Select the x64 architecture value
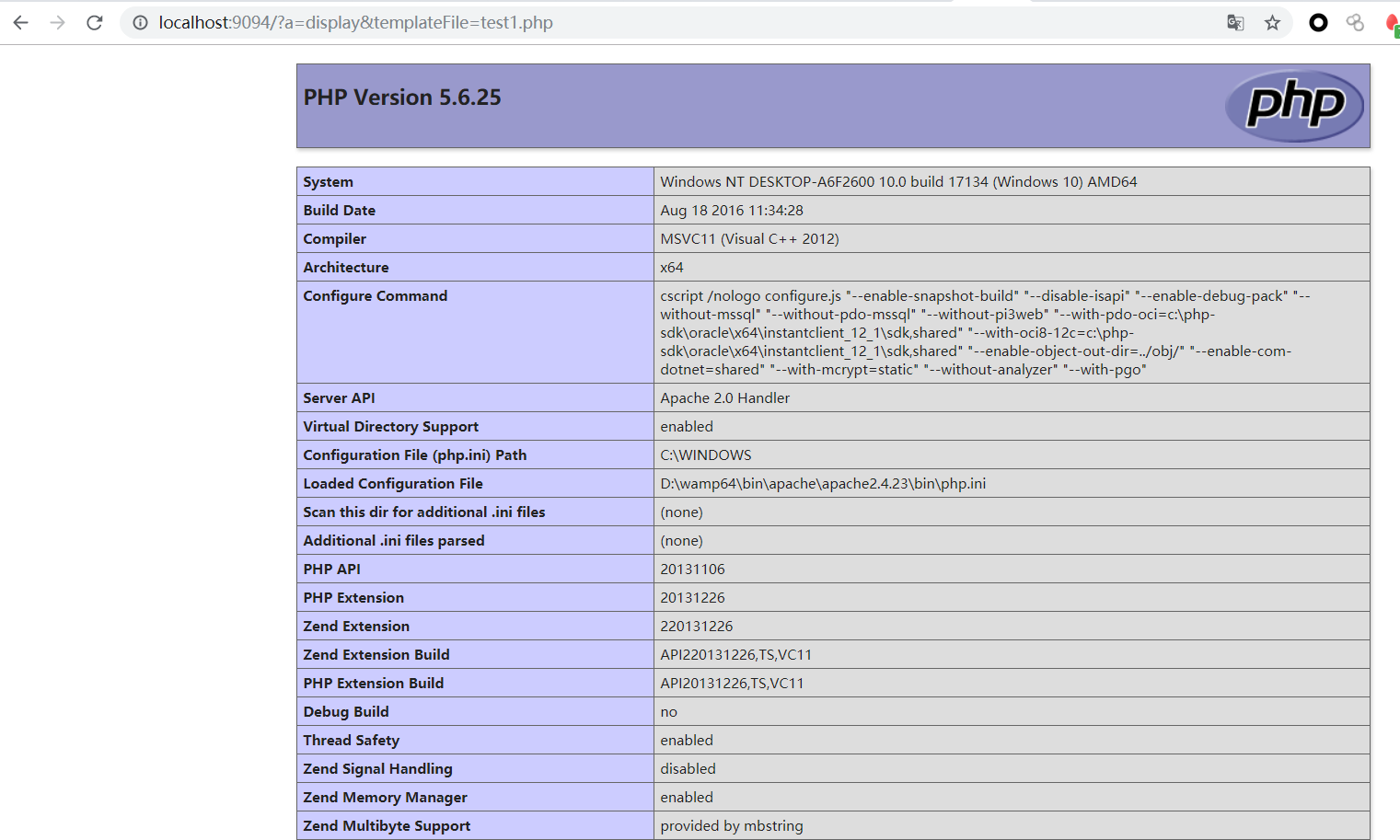 [x=672, y=268]
